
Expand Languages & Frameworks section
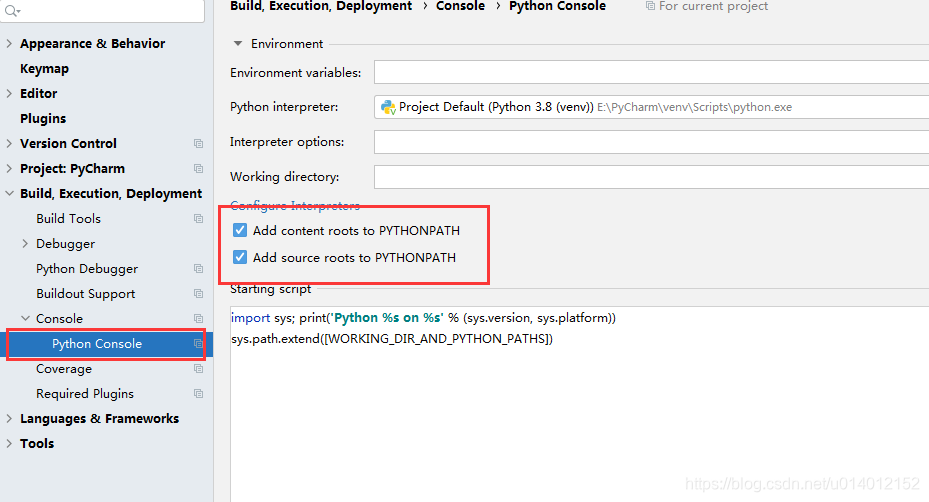pyautogui.click(x=9, y=418)
